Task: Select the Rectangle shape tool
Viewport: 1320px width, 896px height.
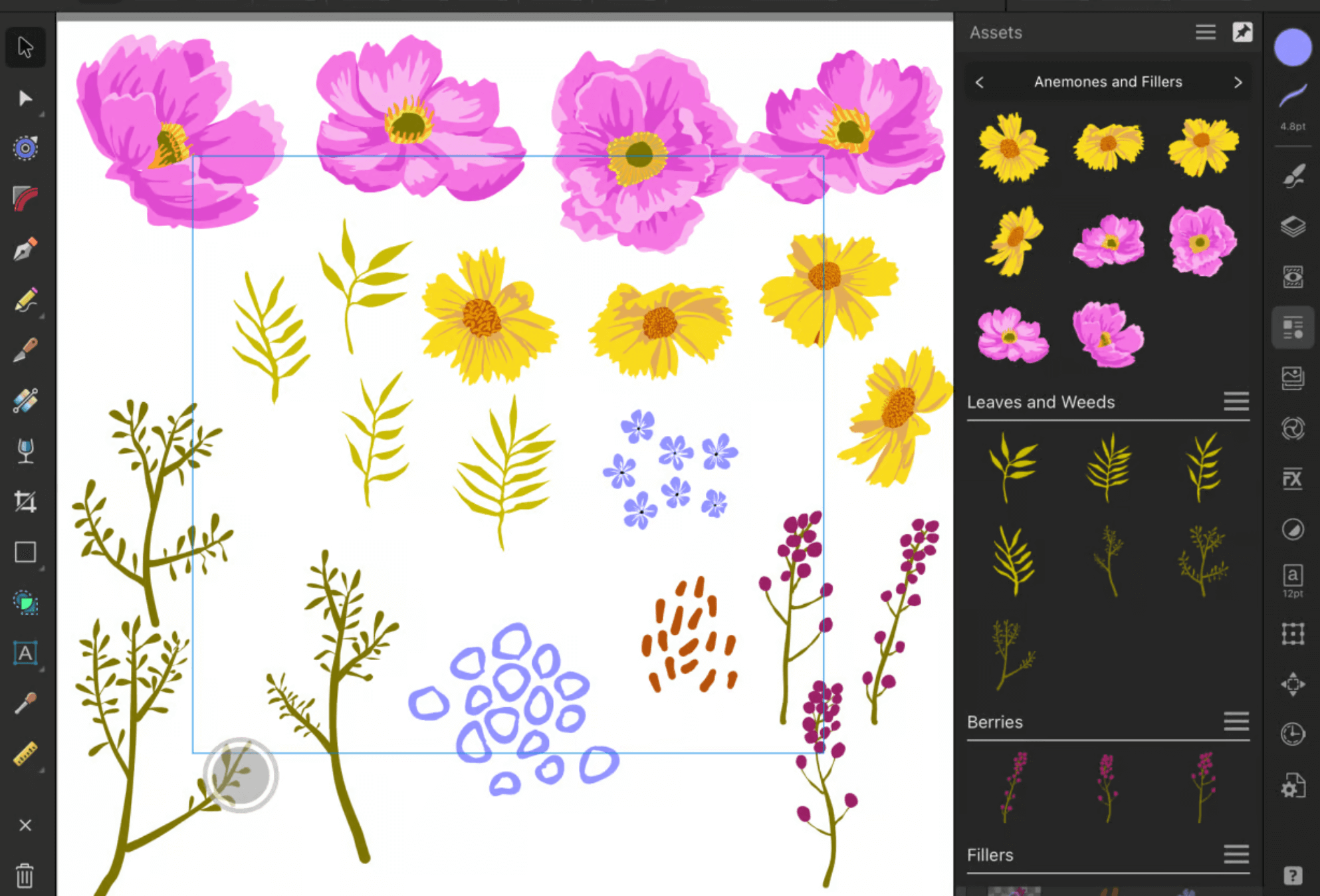Action: point(25,552)
